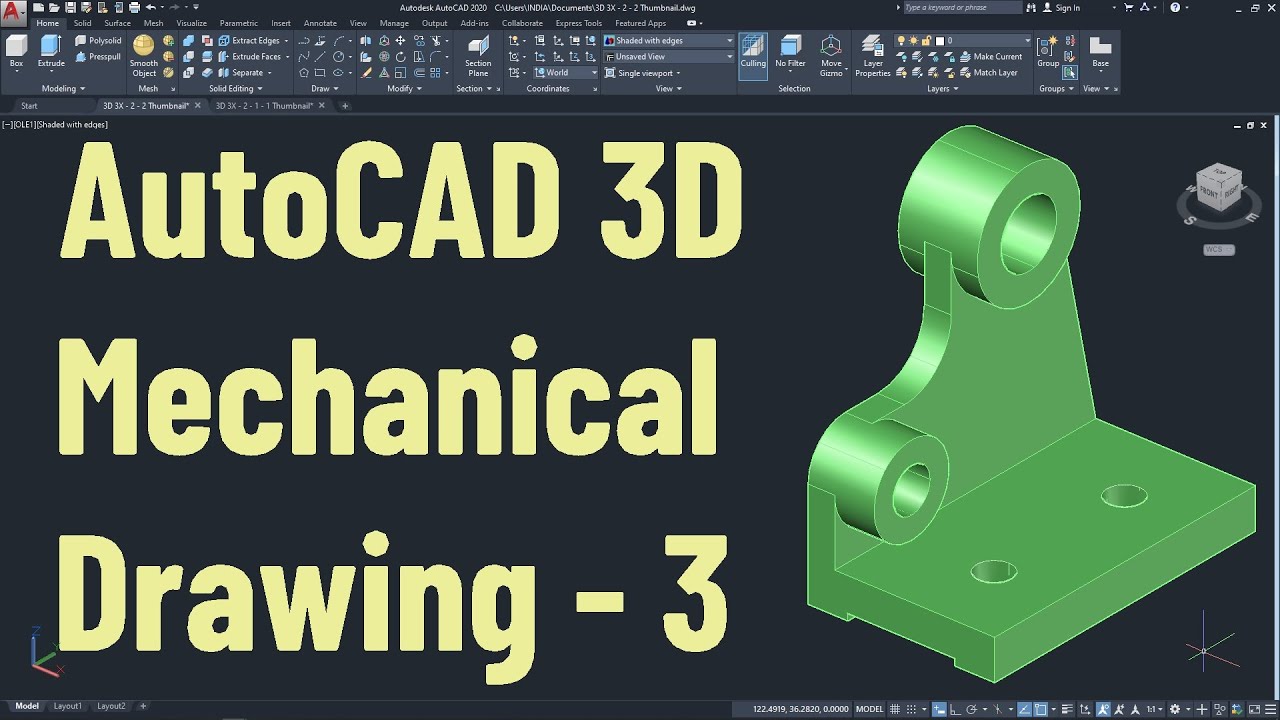Click the Start tab
Image resolution: width=1280 pixels, height=720 pixels.
coord(29,106)
